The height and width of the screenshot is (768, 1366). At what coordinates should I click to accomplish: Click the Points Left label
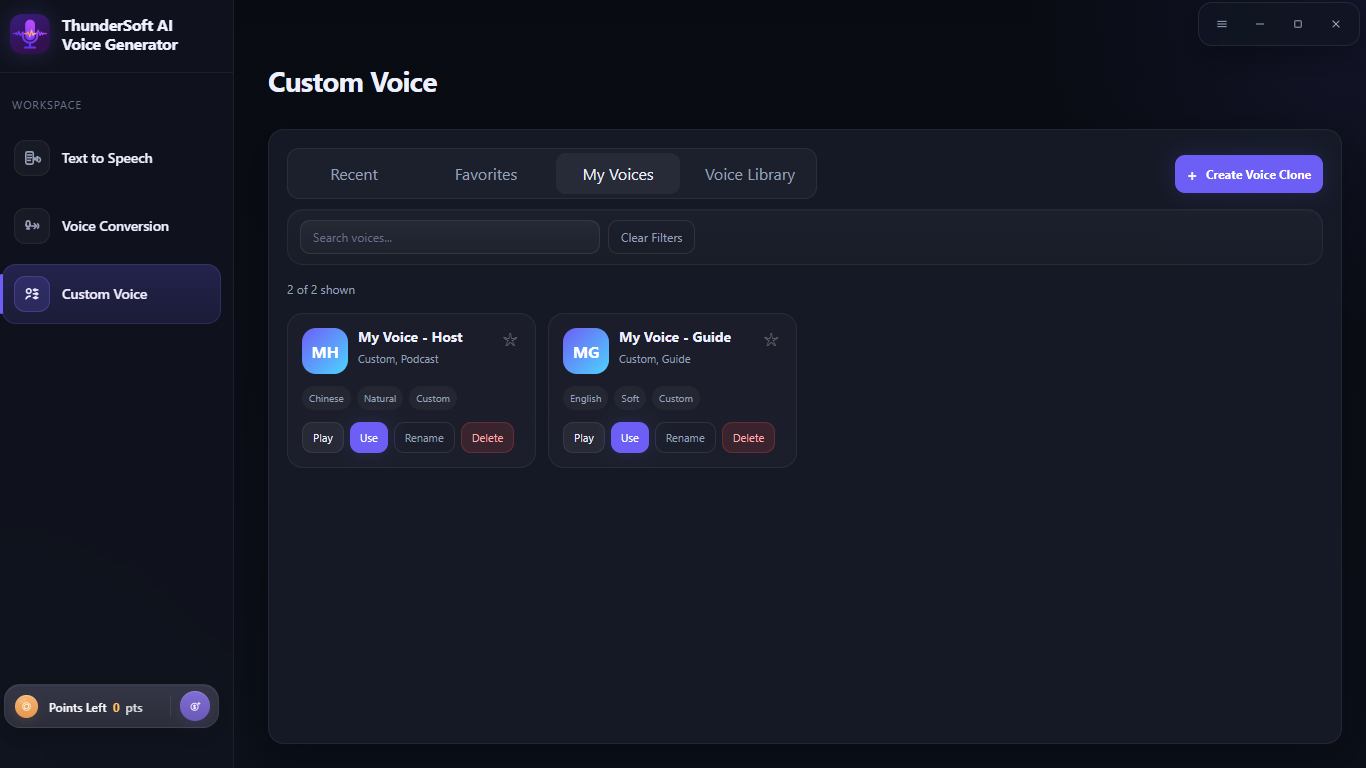point(77,707)
